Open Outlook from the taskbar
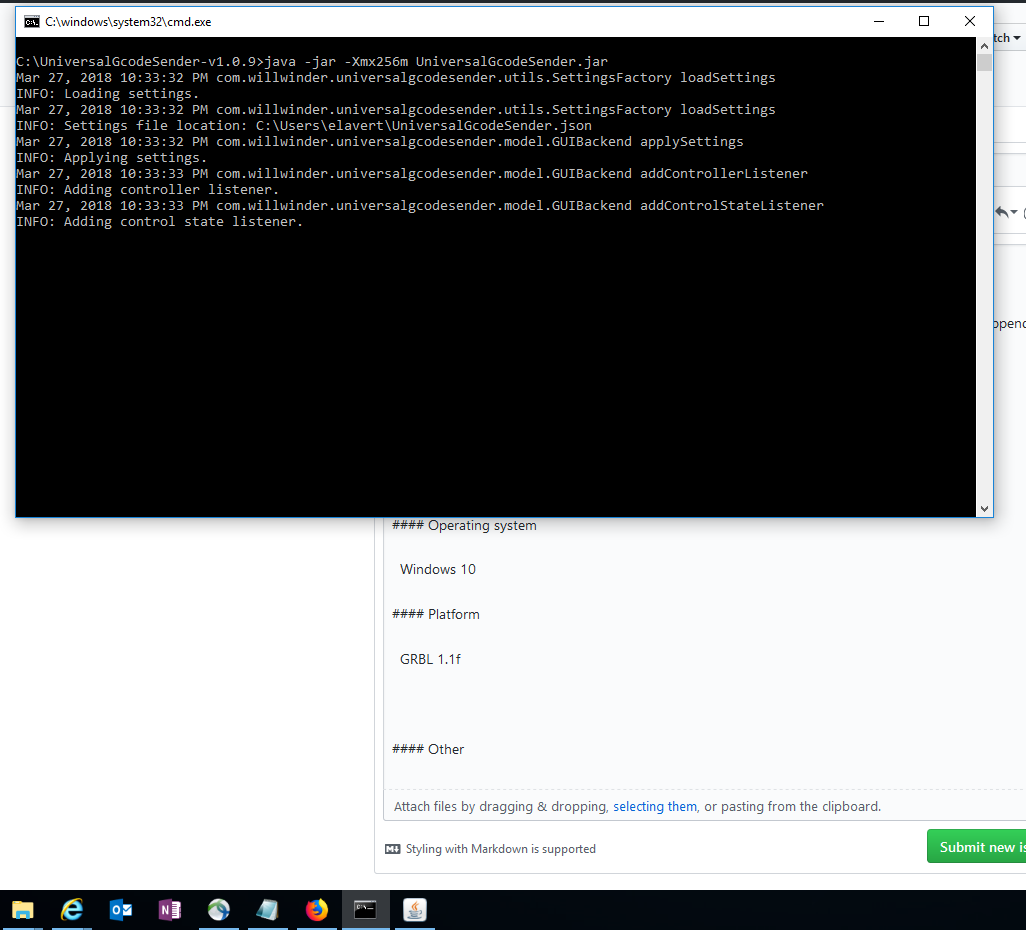Screen dimensions: 1026x930 (x=121, y=910)
